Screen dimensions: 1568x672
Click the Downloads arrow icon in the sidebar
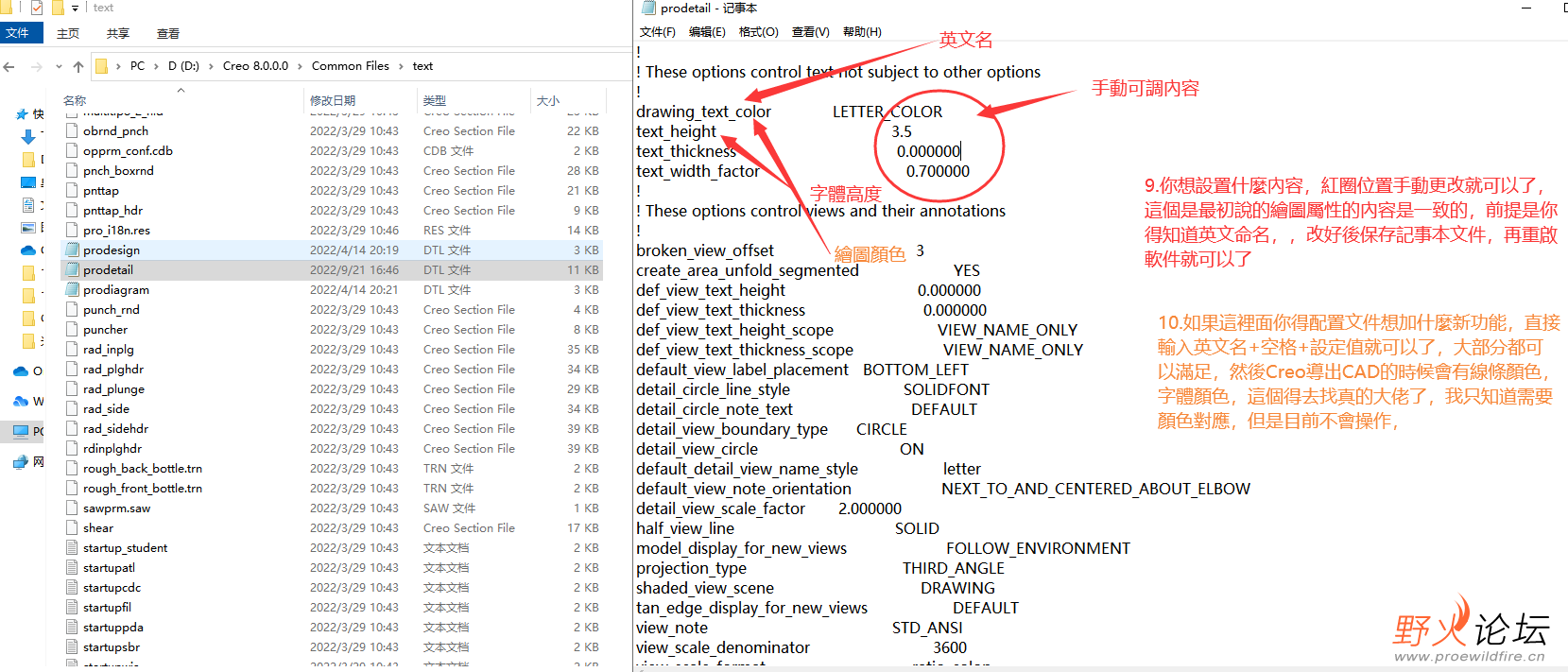click(27, 137)
